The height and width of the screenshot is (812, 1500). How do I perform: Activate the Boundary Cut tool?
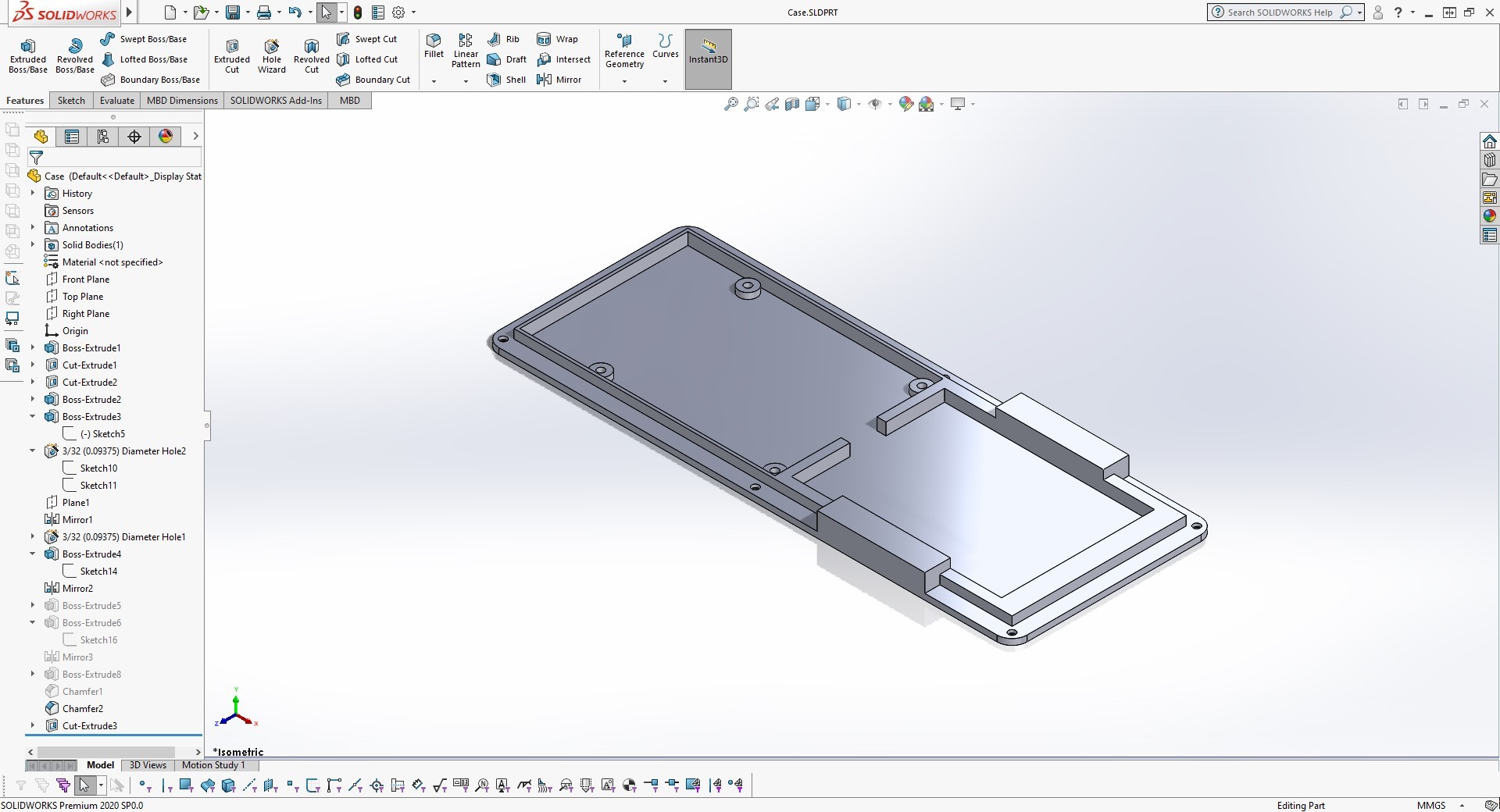373,80
